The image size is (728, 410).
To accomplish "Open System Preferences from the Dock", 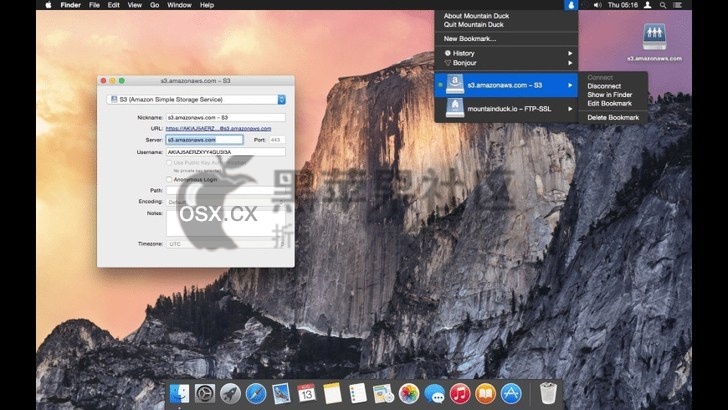I will 205,394.
